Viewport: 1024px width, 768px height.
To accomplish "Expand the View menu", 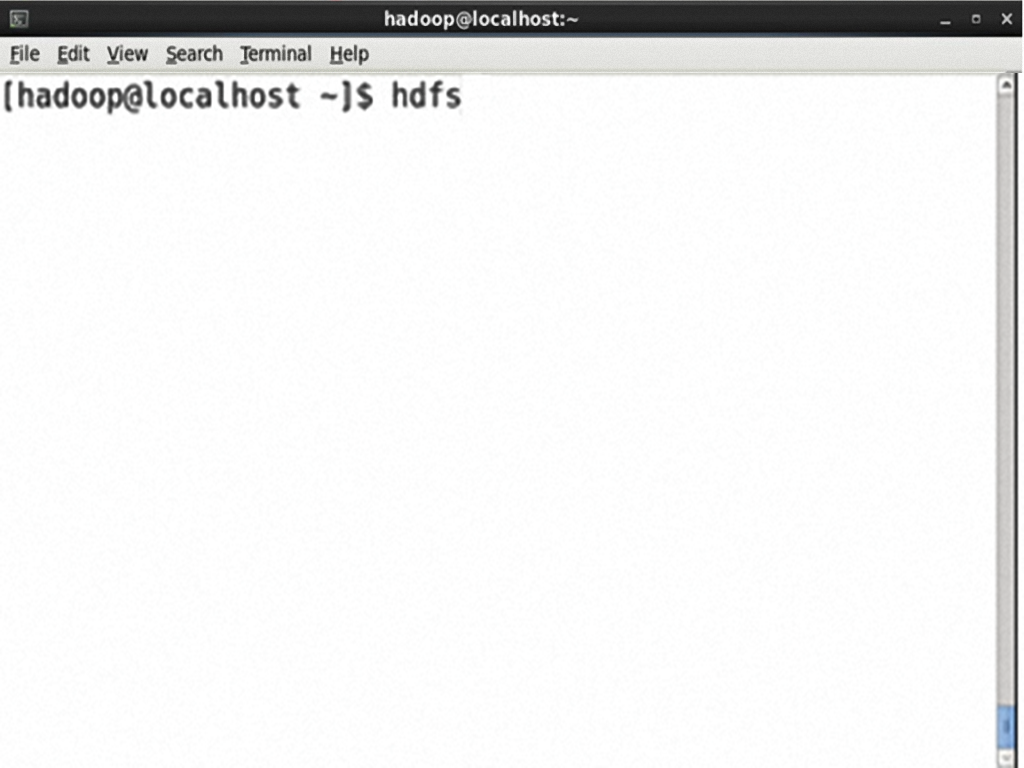I will pos(127,54).
